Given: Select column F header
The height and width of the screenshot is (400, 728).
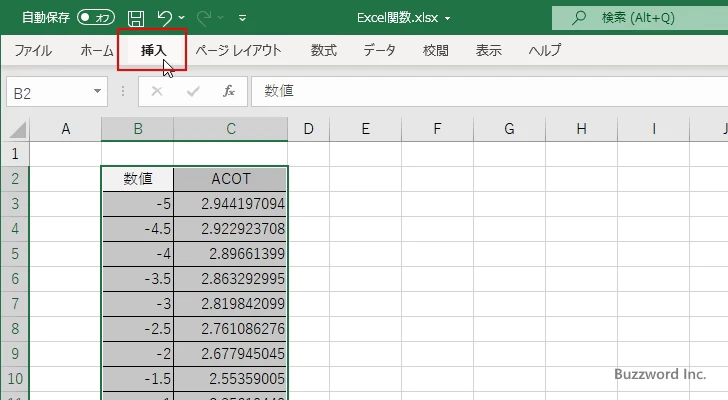Looking at the screenshot, I should (437, 129).
